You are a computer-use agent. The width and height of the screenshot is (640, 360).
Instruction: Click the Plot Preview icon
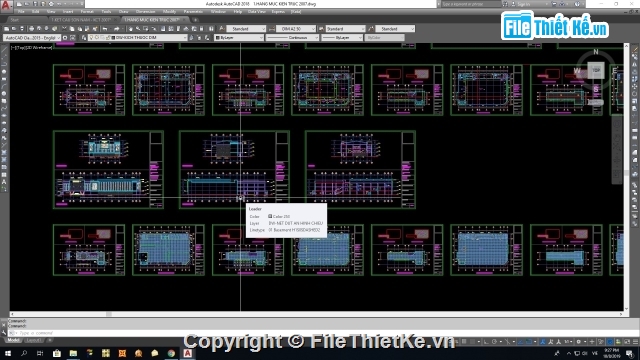[x=39, y=29]
